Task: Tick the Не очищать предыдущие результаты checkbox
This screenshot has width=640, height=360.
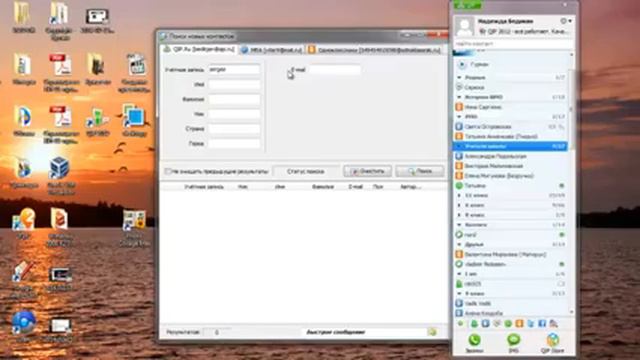Action: pyautogui.click(x=168, y=171)
